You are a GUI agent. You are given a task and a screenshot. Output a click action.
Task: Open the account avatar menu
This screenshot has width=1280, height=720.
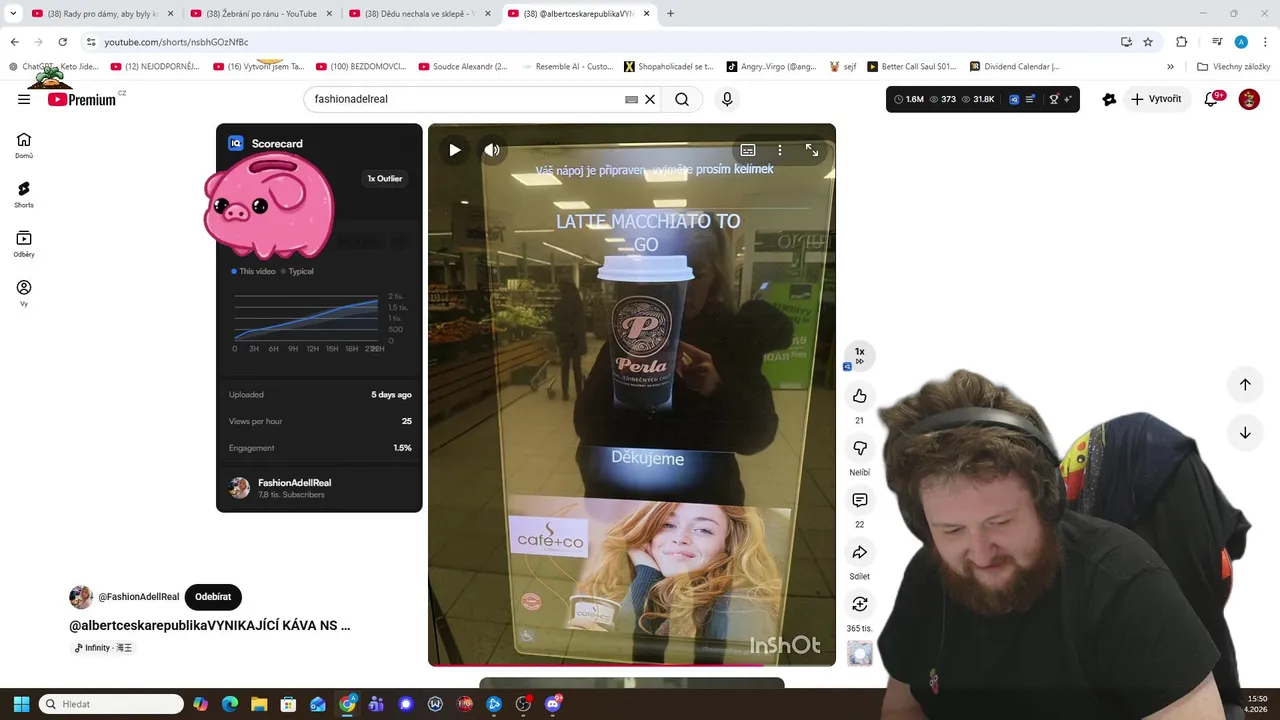pos(1249,99)
